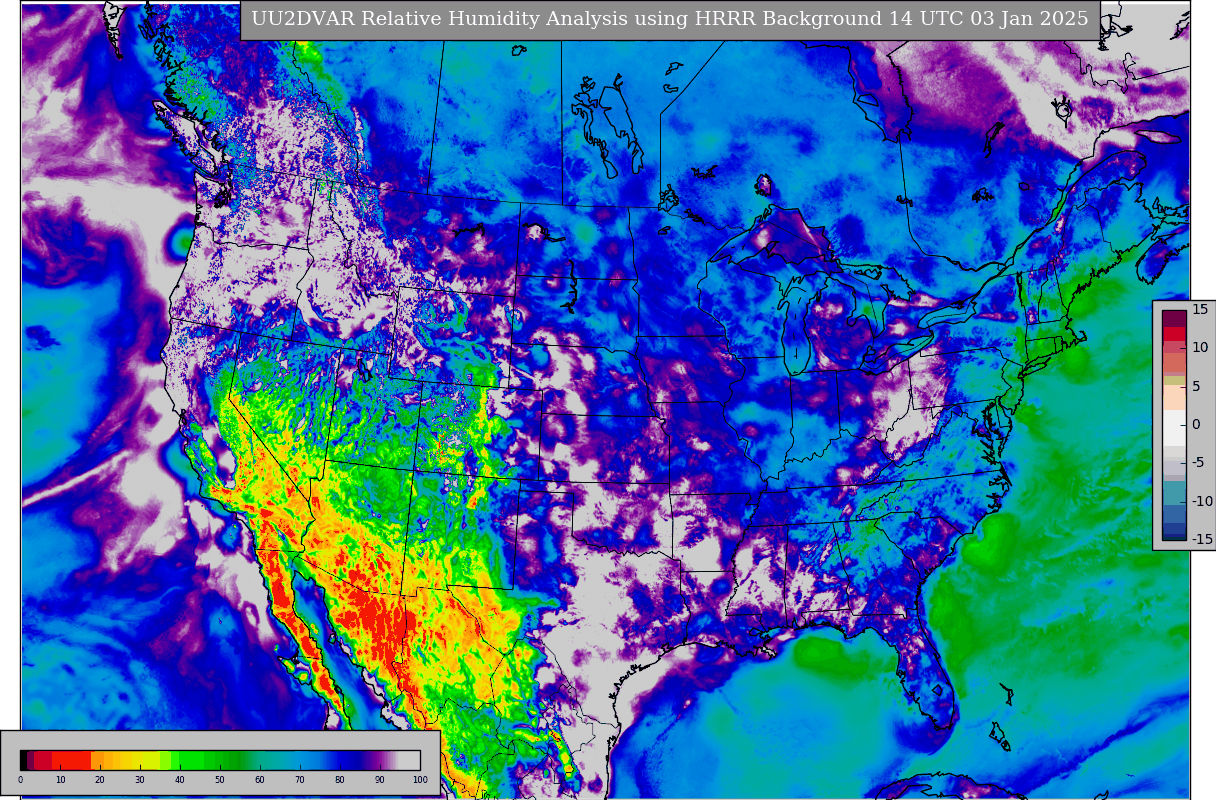Viewport: 1216px width, 800px height.
Task: Select the '100' label on the humidity scale
Action: 420,780
